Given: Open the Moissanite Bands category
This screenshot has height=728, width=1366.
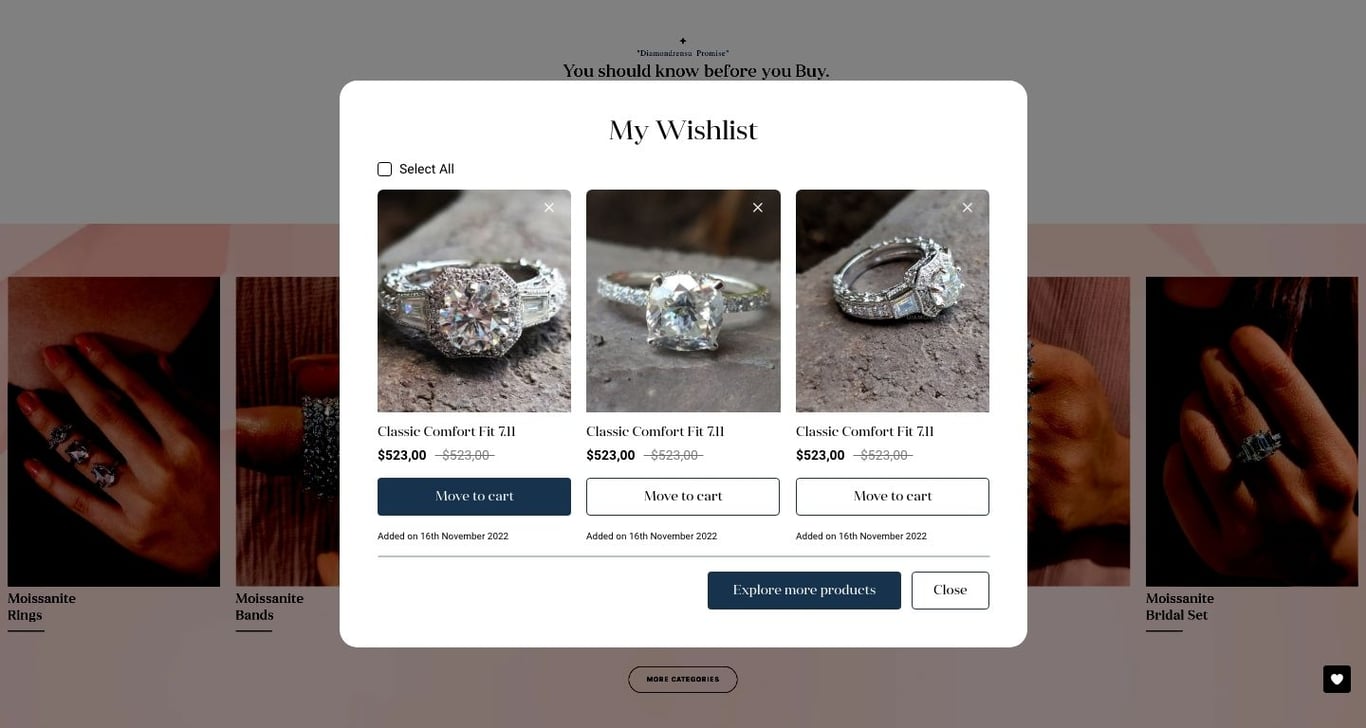Looking at the screenshot, I should [270, 607].
